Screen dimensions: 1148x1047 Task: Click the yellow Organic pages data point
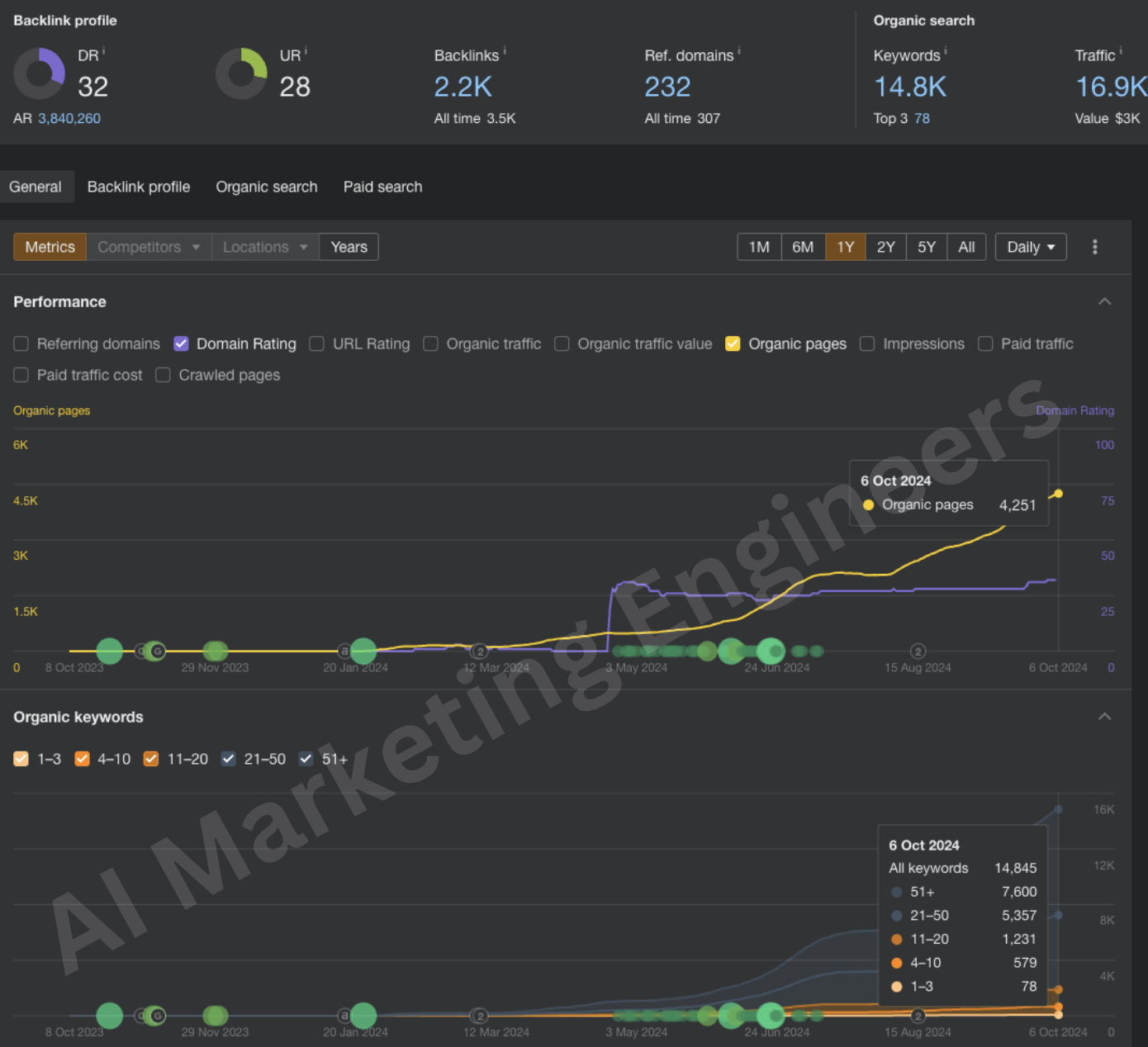coord(1058,494)
